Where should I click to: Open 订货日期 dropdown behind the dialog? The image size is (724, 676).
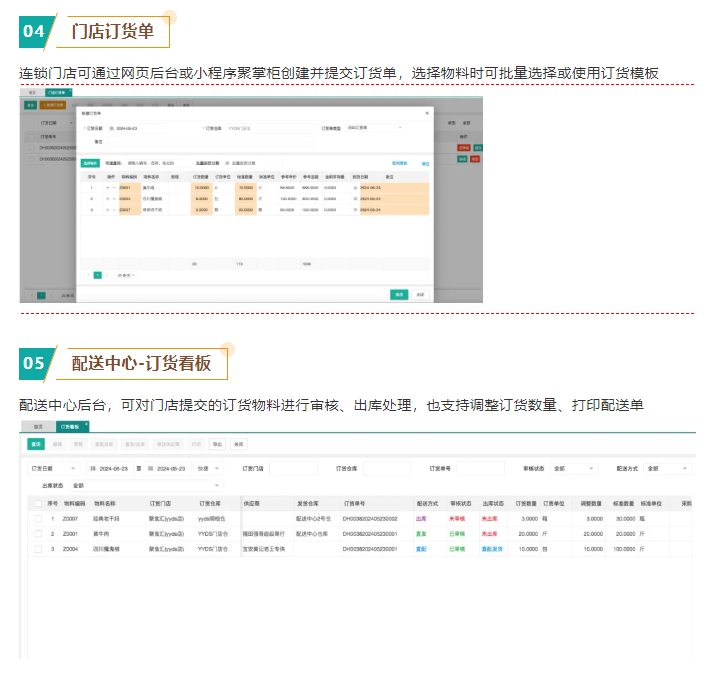coord(56,123)
